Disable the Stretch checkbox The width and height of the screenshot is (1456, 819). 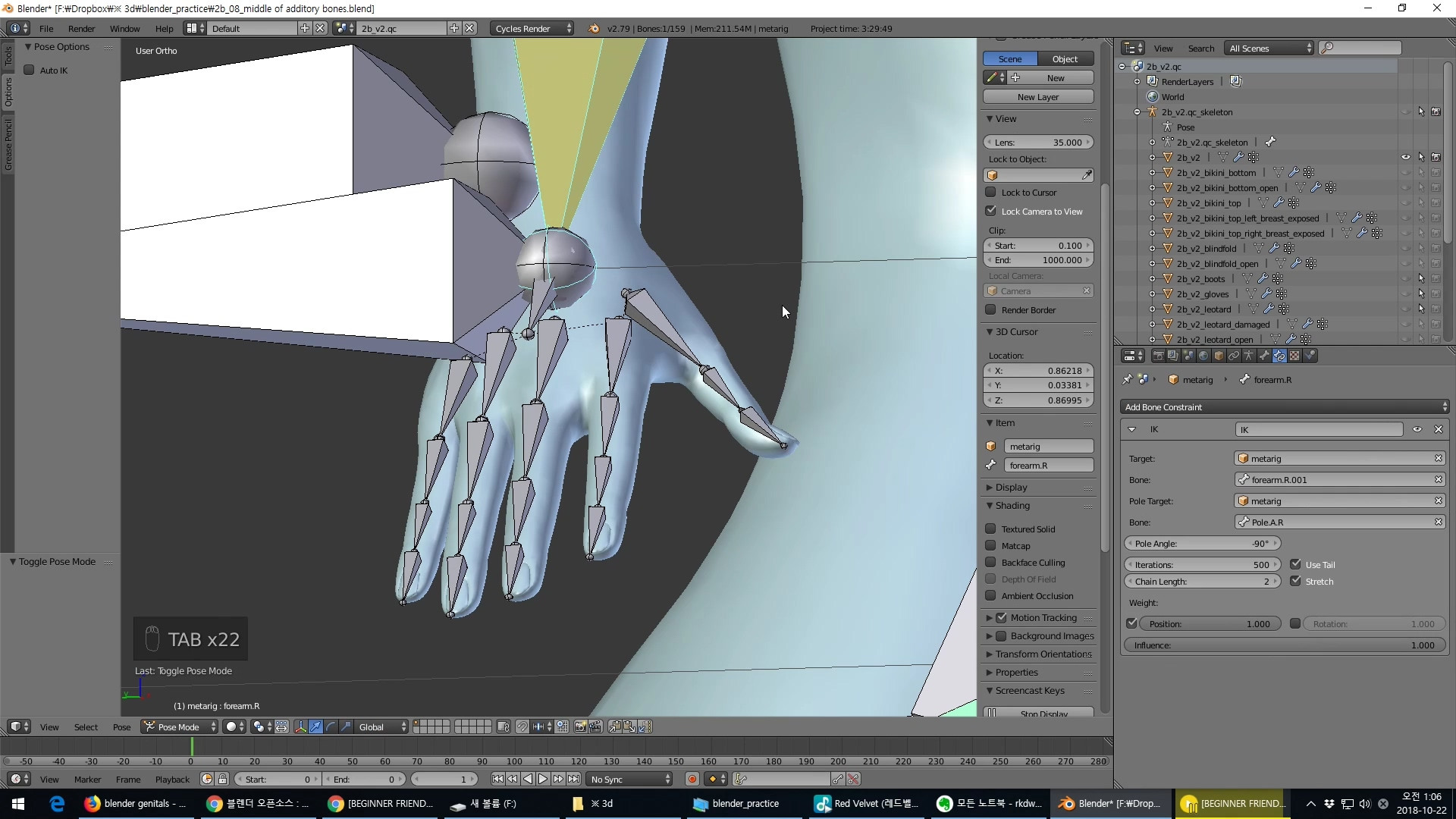click(x=1295, y=581)
